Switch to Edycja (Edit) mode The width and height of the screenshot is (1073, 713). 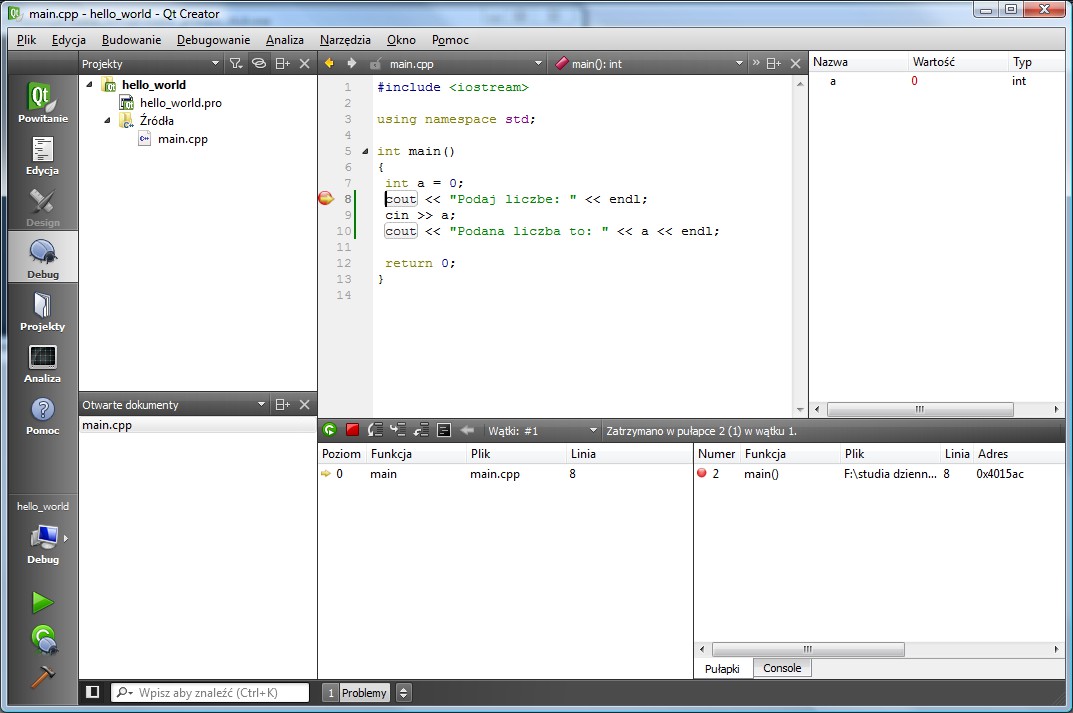[x=42, y=154]
